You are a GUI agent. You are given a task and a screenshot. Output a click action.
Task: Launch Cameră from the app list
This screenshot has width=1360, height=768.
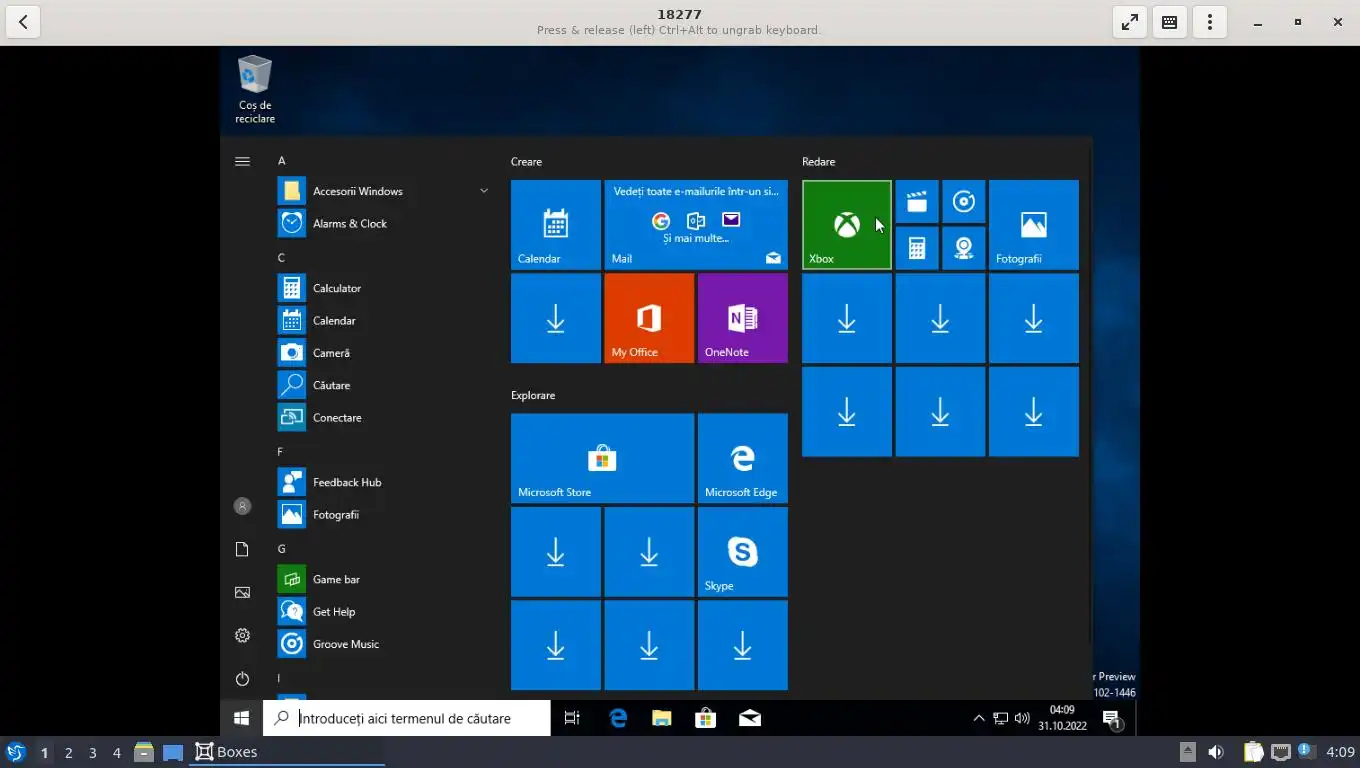[x=385, y=353]
